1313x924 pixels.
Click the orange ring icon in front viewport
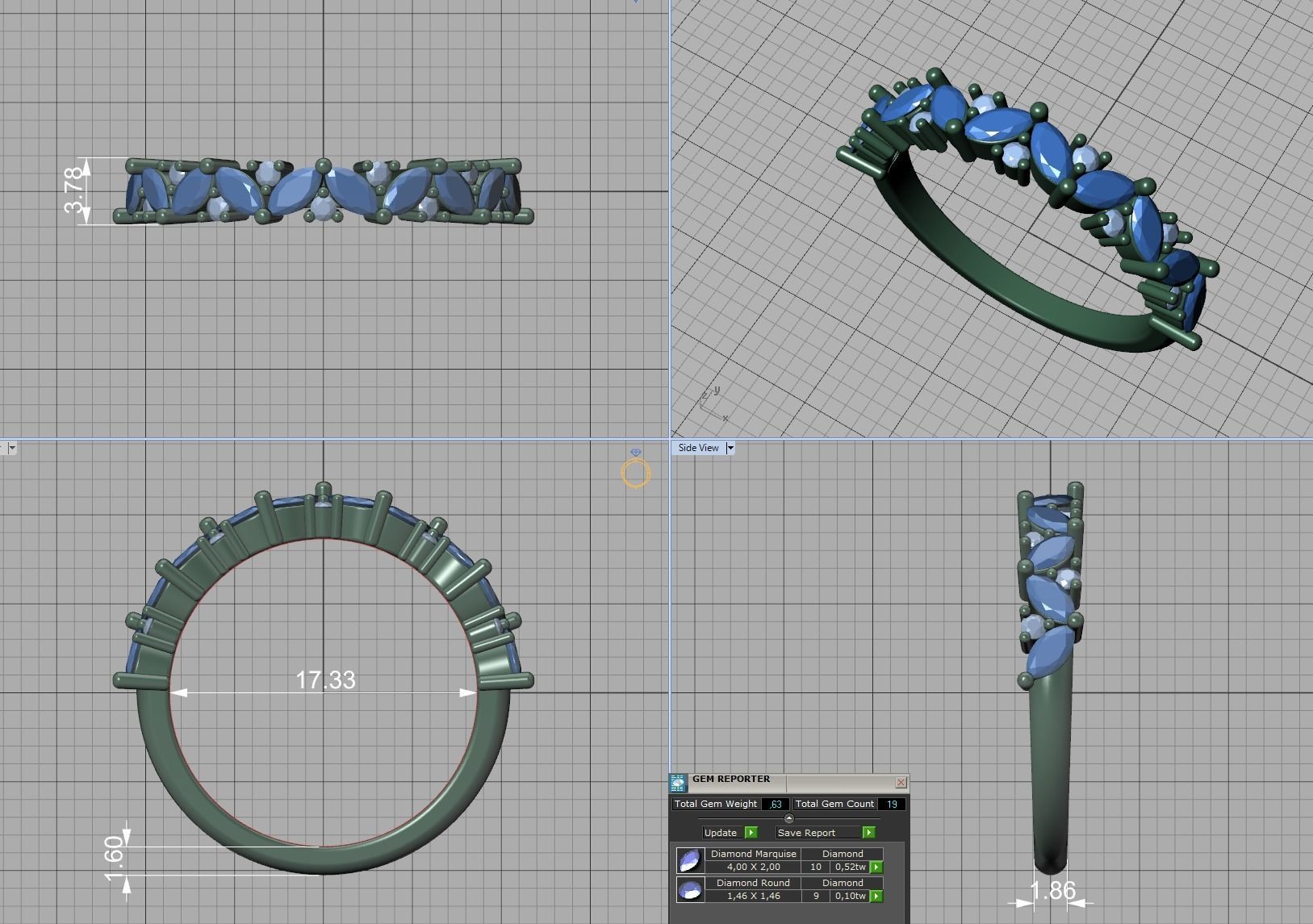click(x=636, y=472)
